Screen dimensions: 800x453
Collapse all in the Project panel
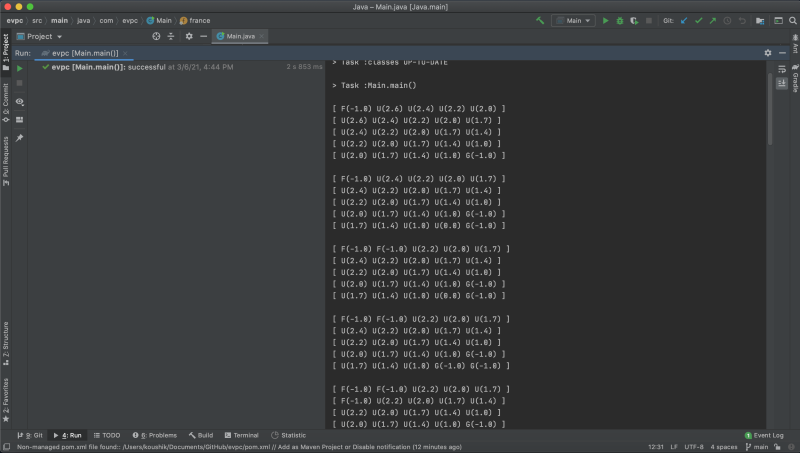point(171,36)
